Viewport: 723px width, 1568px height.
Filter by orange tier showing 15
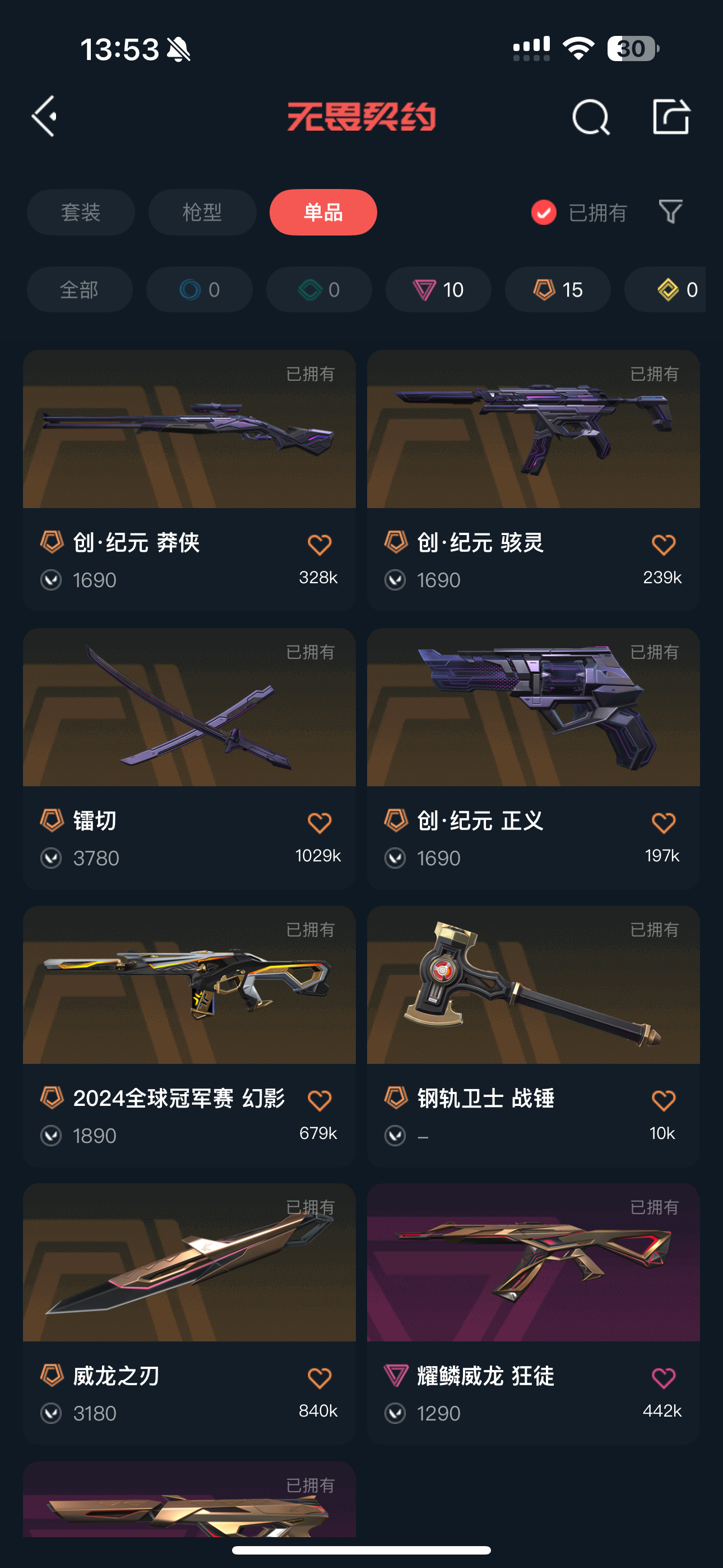pyautogui.click(x=558, y=290)
